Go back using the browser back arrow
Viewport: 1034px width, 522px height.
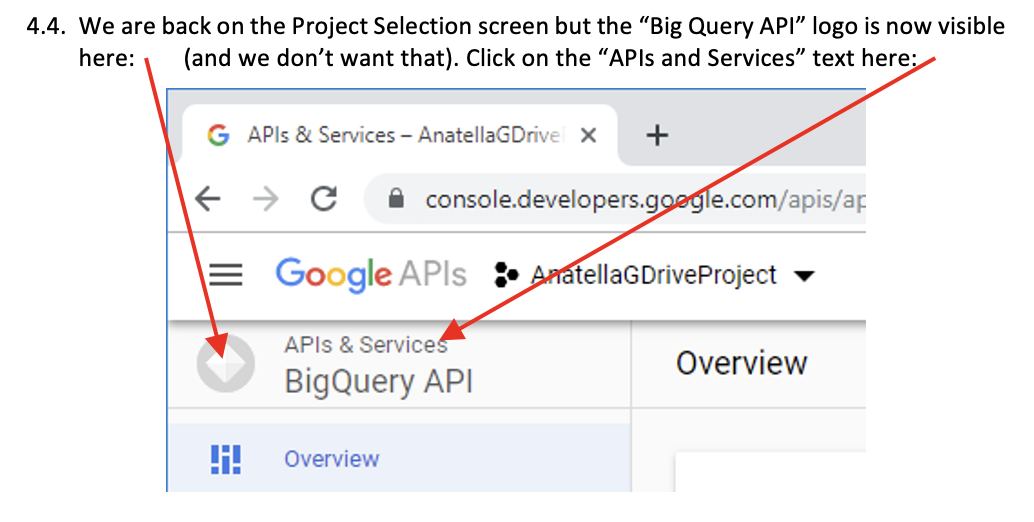[208, 199]
